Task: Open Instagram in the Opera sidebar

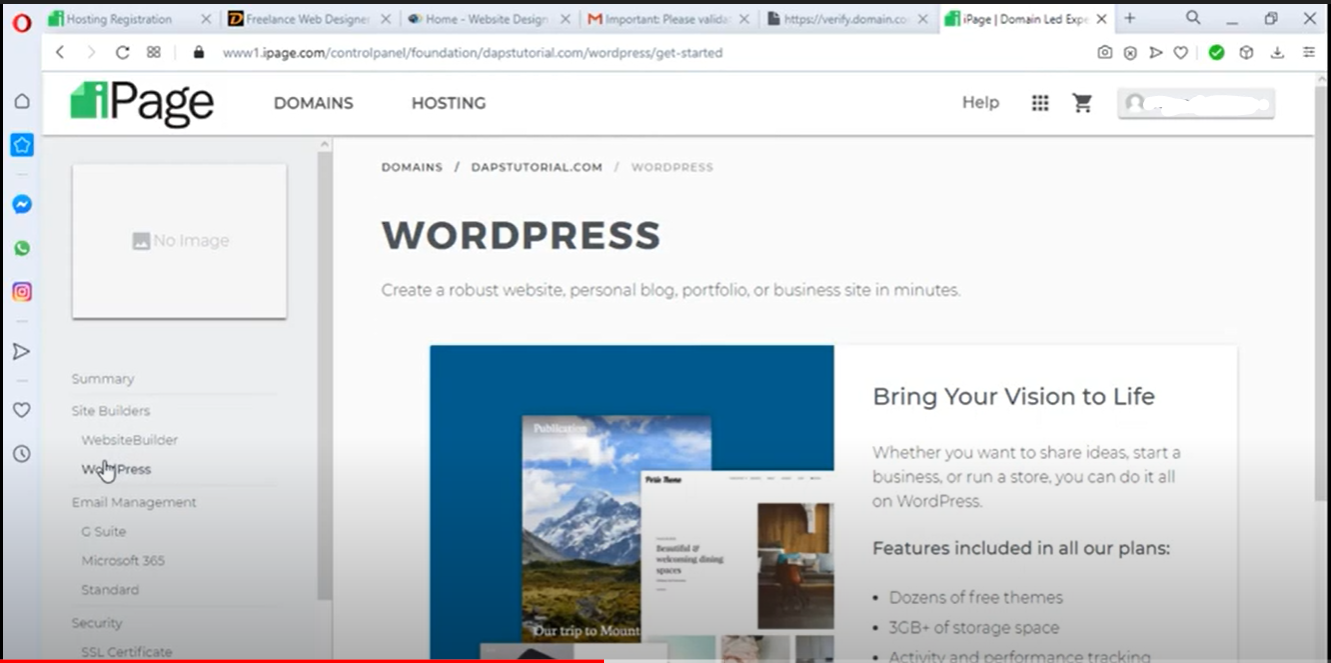Action: pyautogui.click(x=21, y=292)
